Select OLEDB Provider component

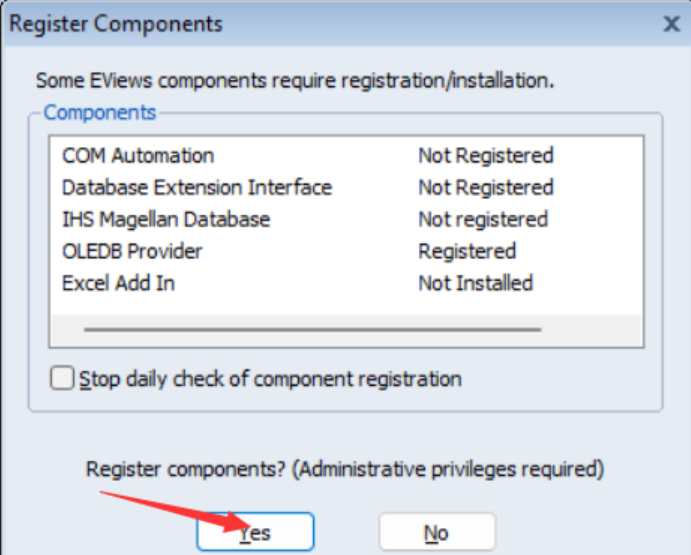pos(132,251)
